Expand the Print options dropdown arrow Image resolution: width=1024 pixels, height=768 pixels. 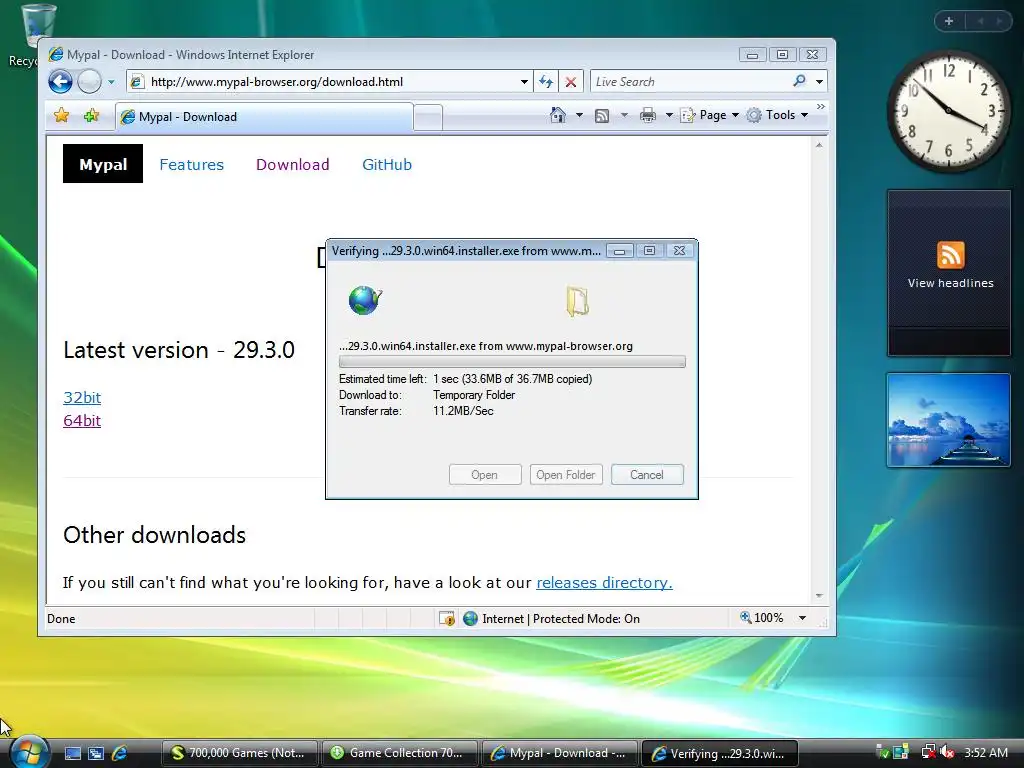click(669, 116)
